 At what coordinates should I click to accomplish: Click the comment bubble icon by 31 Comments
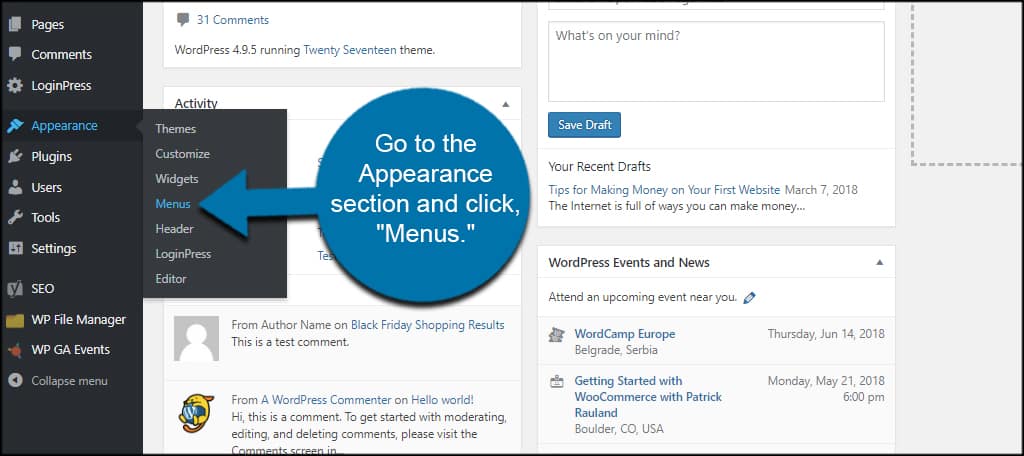183,20
